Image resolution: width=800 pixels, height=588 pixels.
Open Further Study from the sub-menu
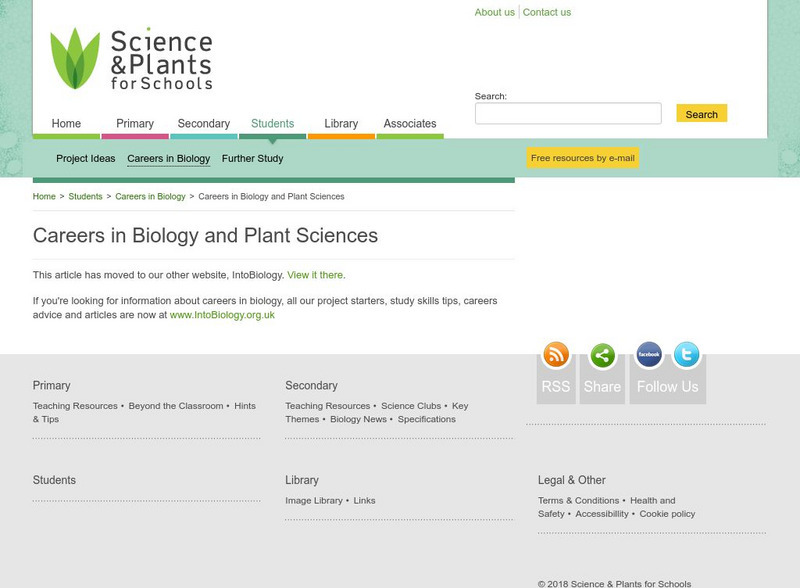[x=251, y=157]
